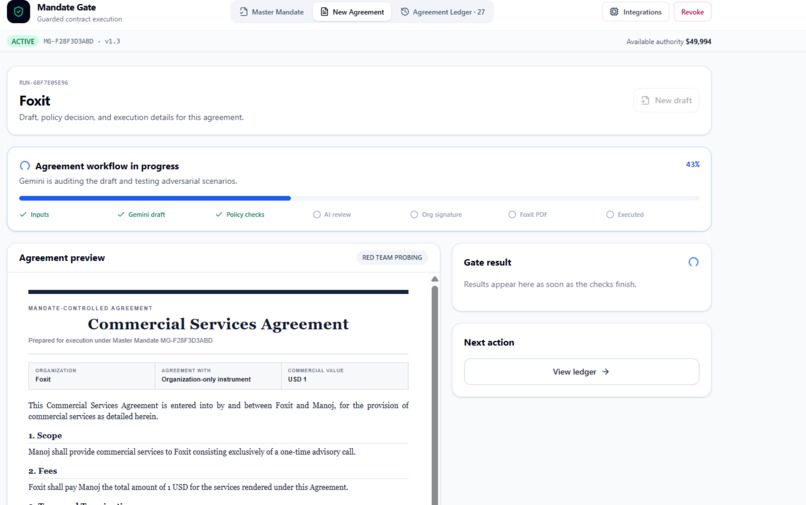Viewport: 806px width, 505px height.
Task: Select the Foxit PDF step circle
Action: [x=512, y=214]
